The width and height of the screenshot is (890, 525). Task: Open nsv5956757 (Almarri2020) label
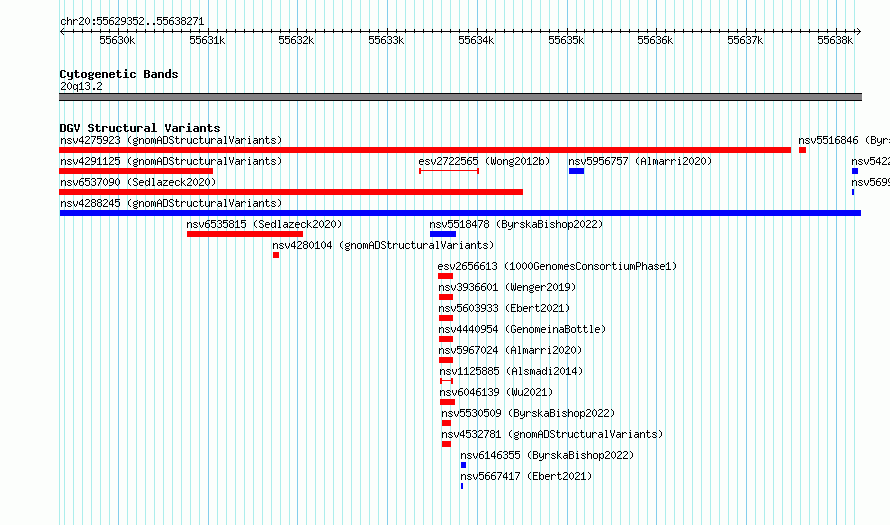coord(640,161)
